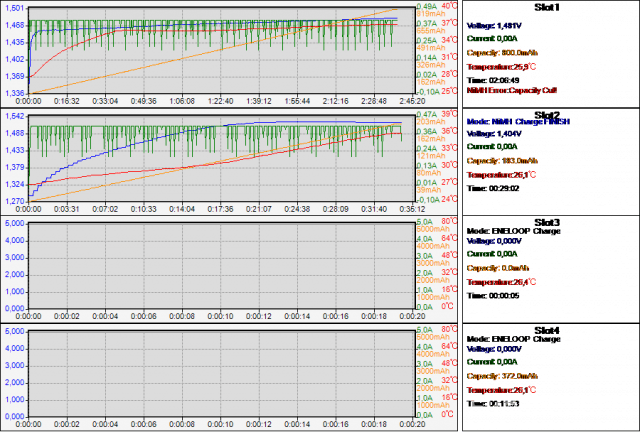Click 'Capacity: 372.0mAh' in Slot4
Screen dimensions: 640x432
click(x=502, y=376)
